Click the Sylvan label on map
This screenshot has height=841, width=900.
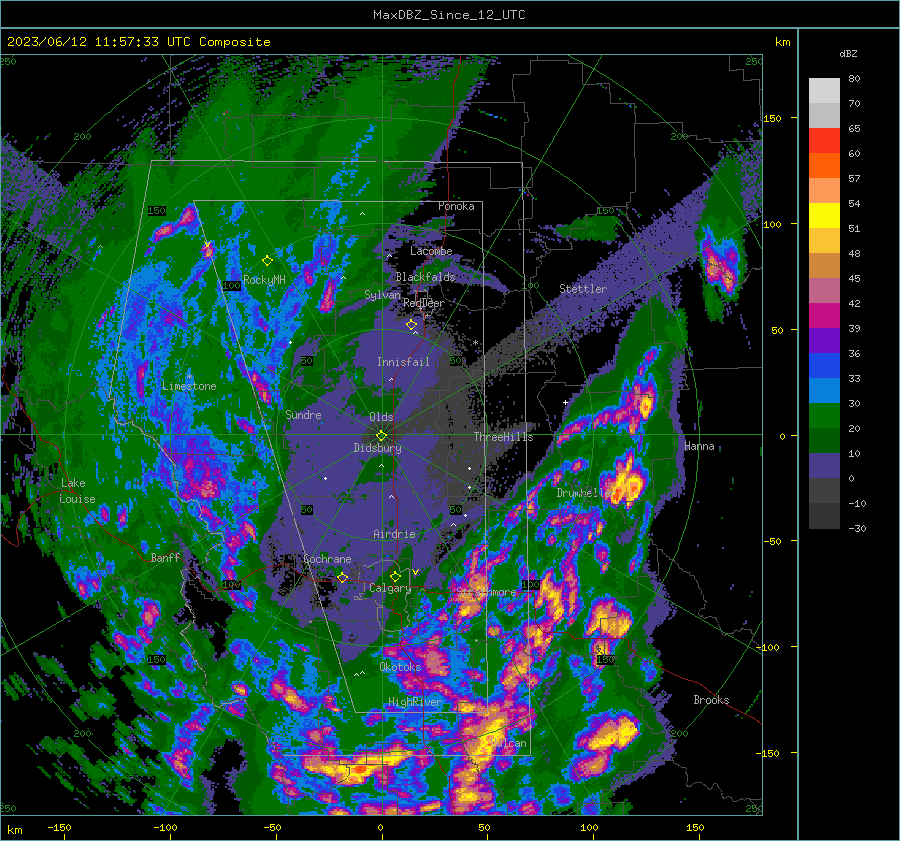pos(382,295)
